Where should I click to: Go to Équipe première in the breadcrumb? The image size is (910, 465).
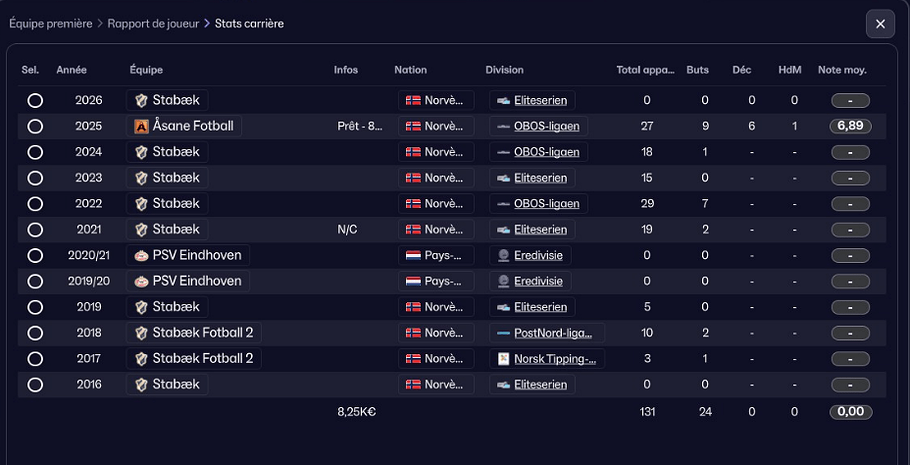[50, 23]
